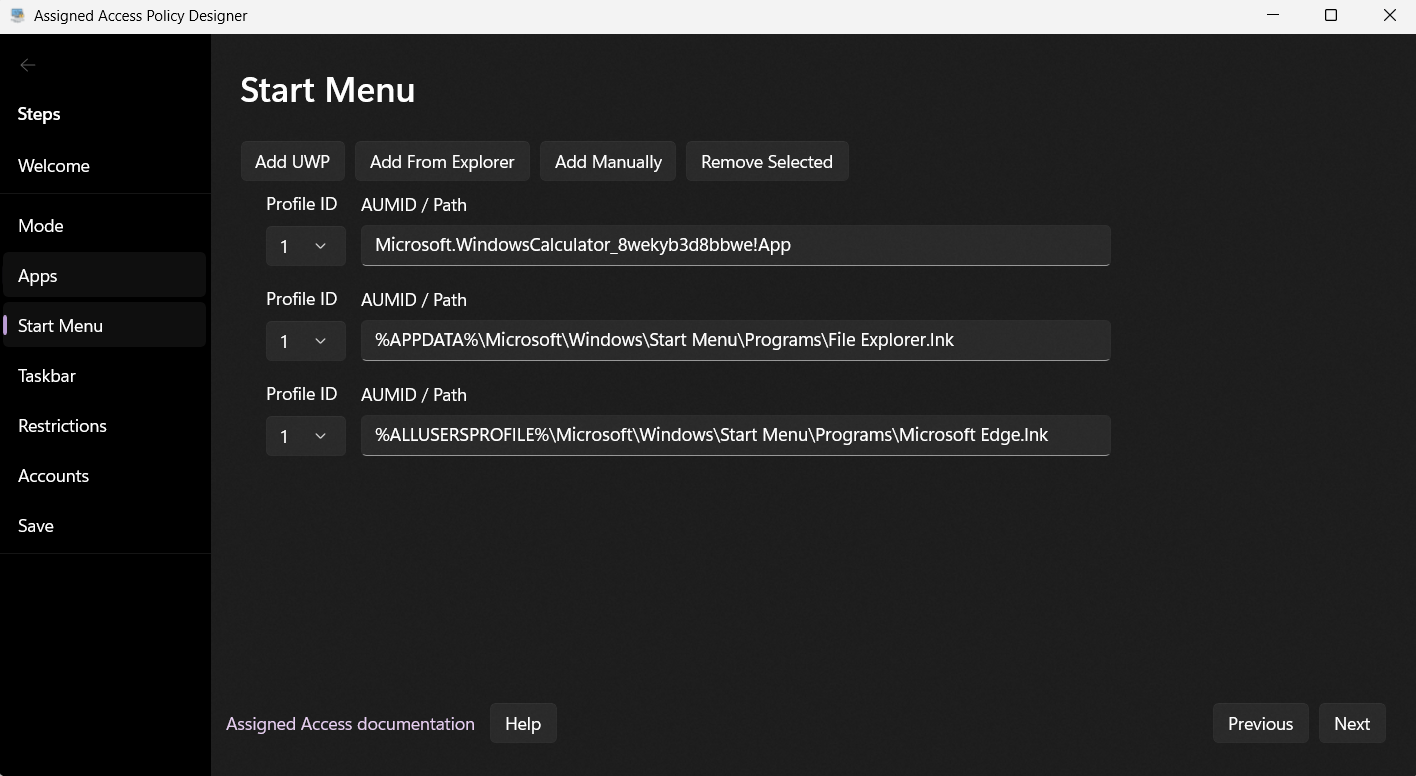
Task: Open the Apps step
Action: coord(37,275)
